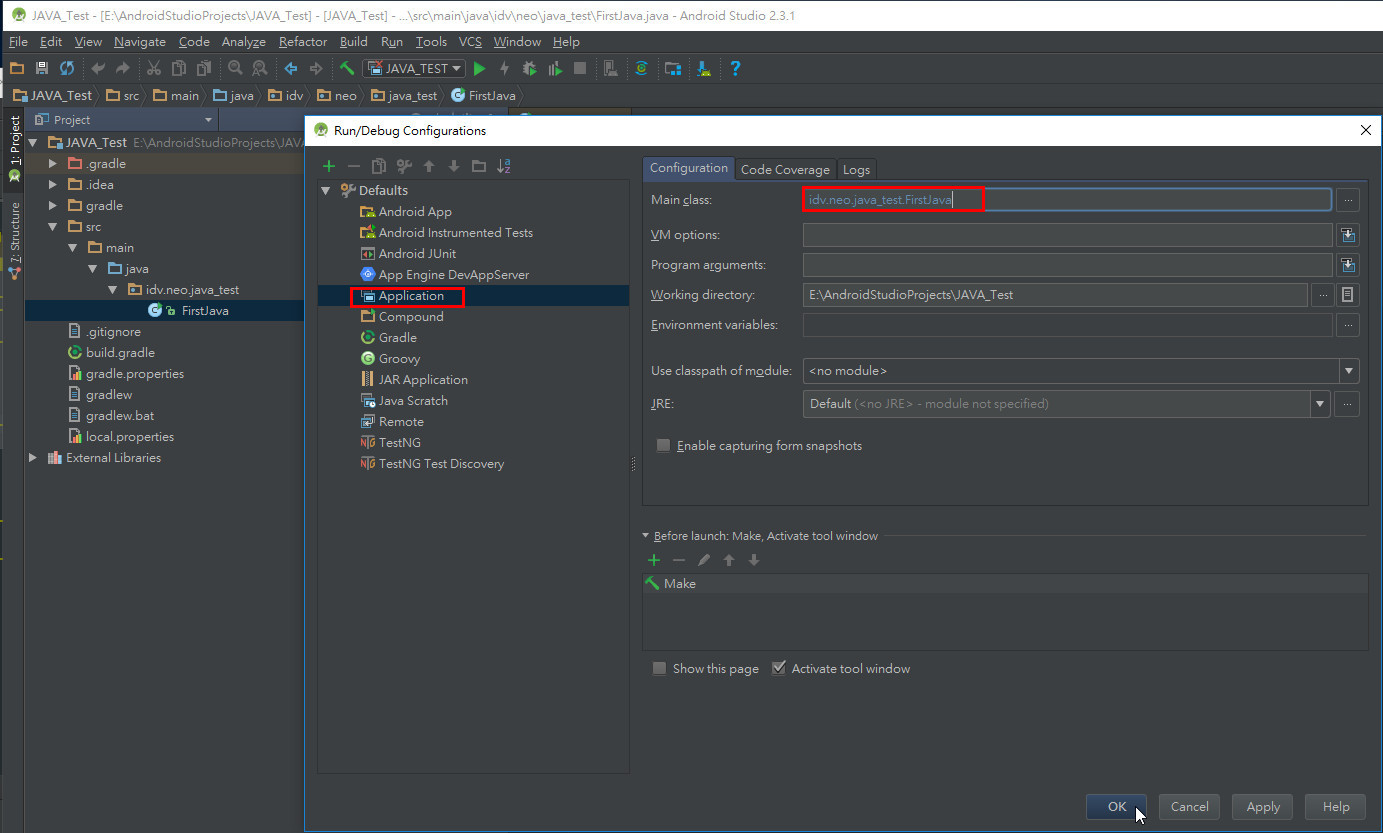Open the Build menu

coord(354,42)
